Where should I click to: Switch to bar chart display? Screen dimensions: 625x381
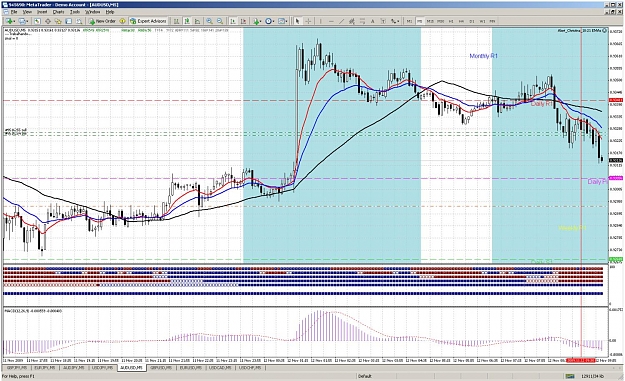[x=176, y=21]
